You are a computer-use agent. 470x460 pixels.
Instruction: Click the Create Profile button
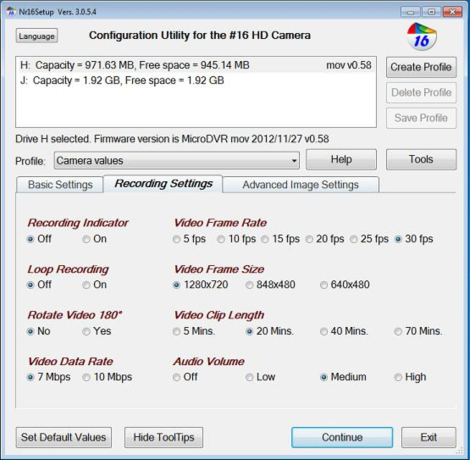(421, 67)
